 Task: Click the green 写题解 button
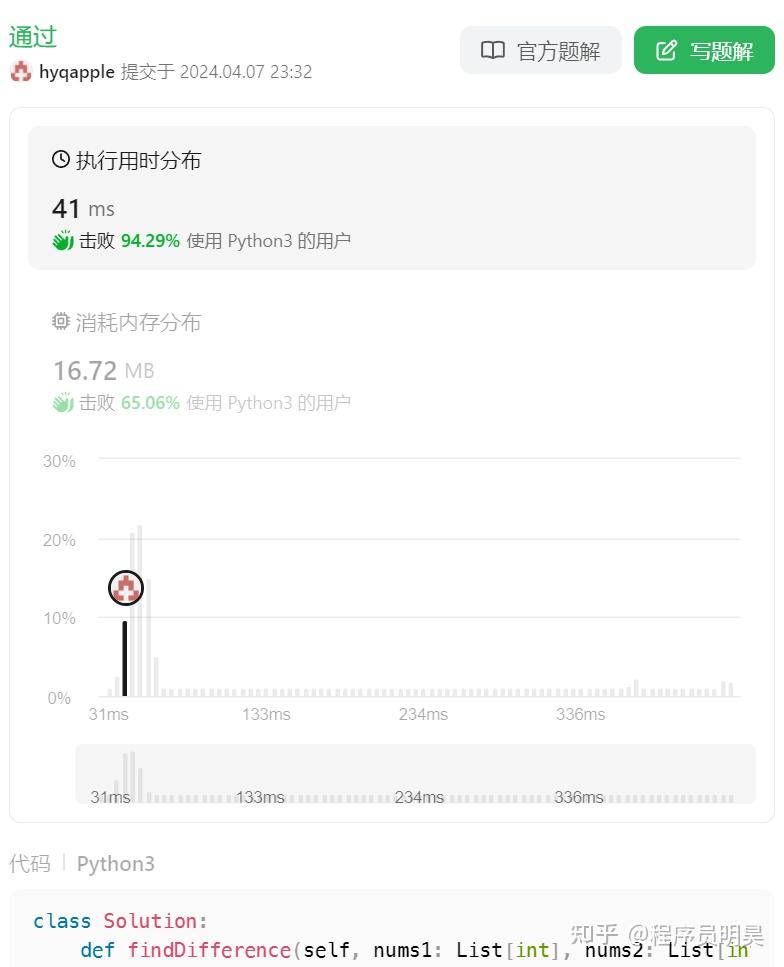click(704, 50)
